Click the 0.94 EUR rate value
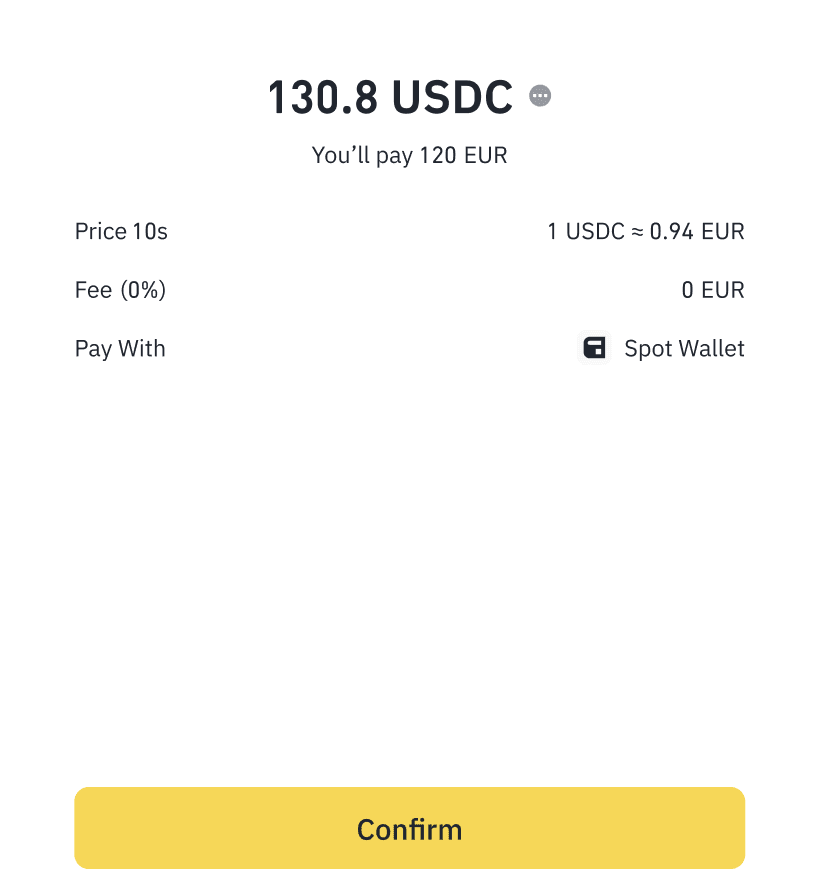 point(697,232)
